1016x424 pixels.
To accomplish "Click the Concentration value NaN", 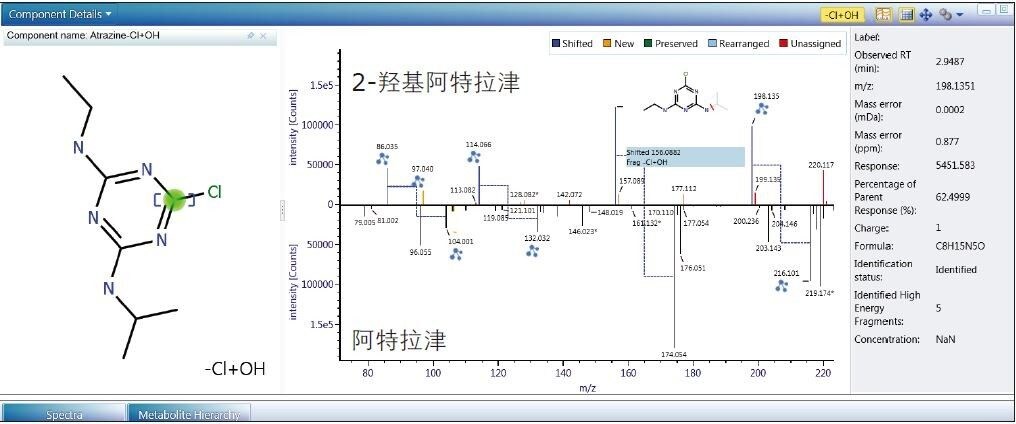I will click(945, 339).
